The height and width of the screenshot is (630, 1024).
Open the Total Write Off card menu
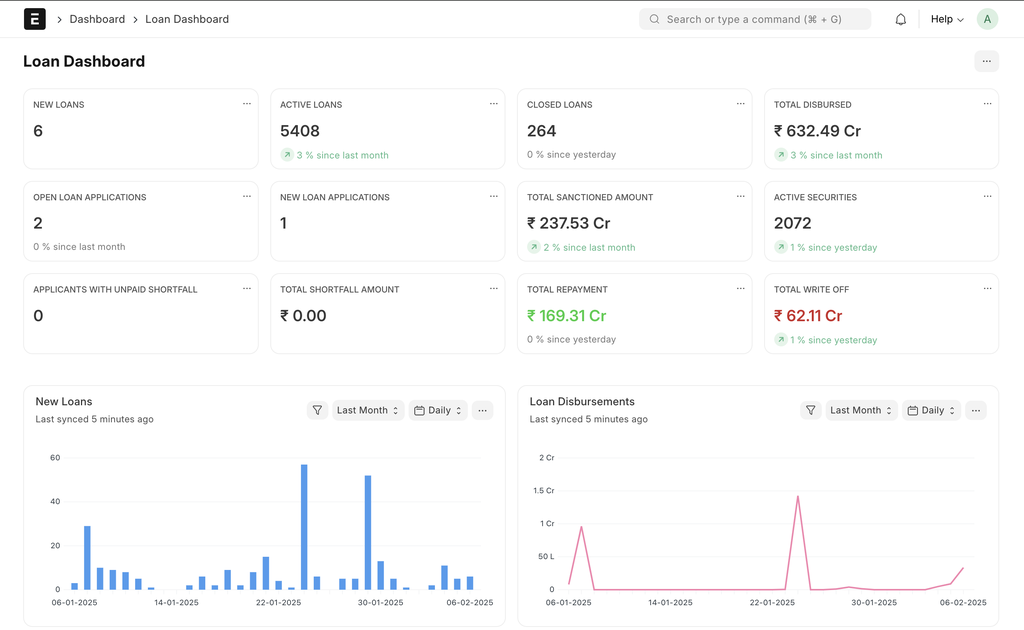(987, 288)
